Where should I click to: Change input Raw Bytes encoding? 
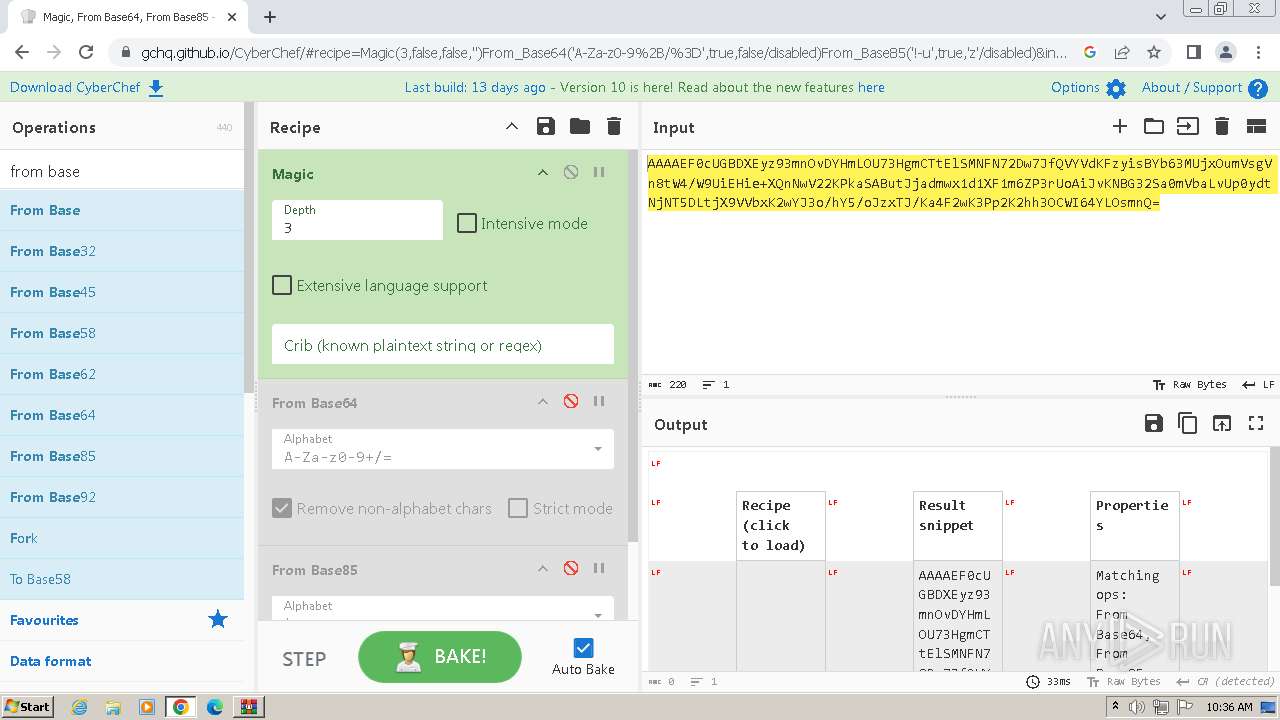[x=1189, y=384]
